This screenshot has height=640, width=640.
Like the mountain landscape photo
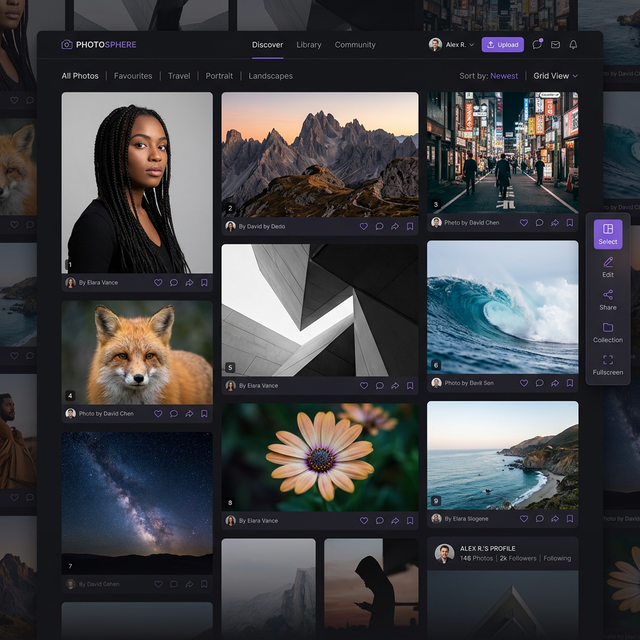coord(364,226)
